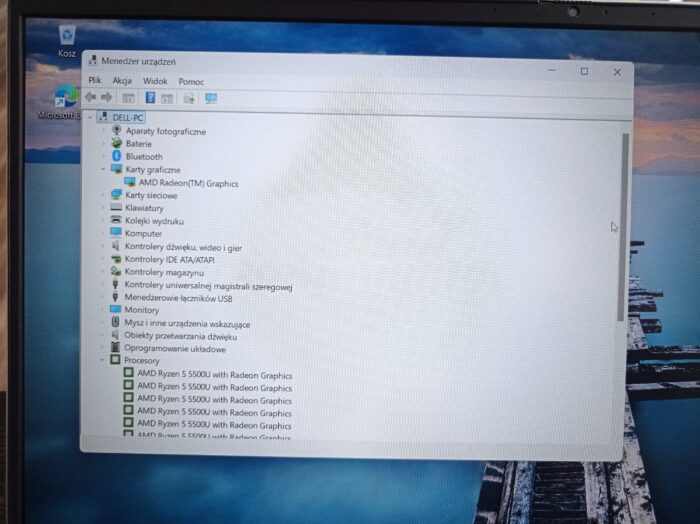Select Karty sieciowe category
700x524 pixels.
[151, 195]
